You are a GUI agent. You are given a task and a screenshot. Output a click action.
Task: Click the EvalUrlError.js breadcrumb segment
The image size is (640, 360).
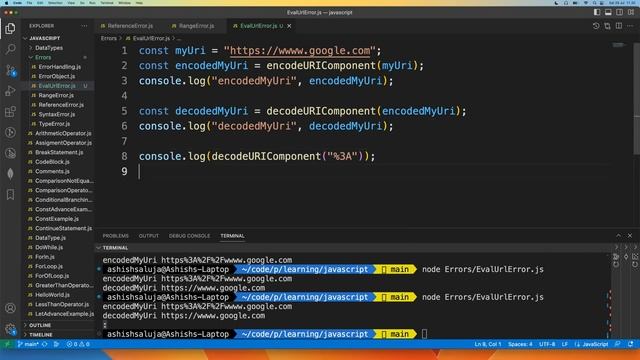click(x=148, y=38)
